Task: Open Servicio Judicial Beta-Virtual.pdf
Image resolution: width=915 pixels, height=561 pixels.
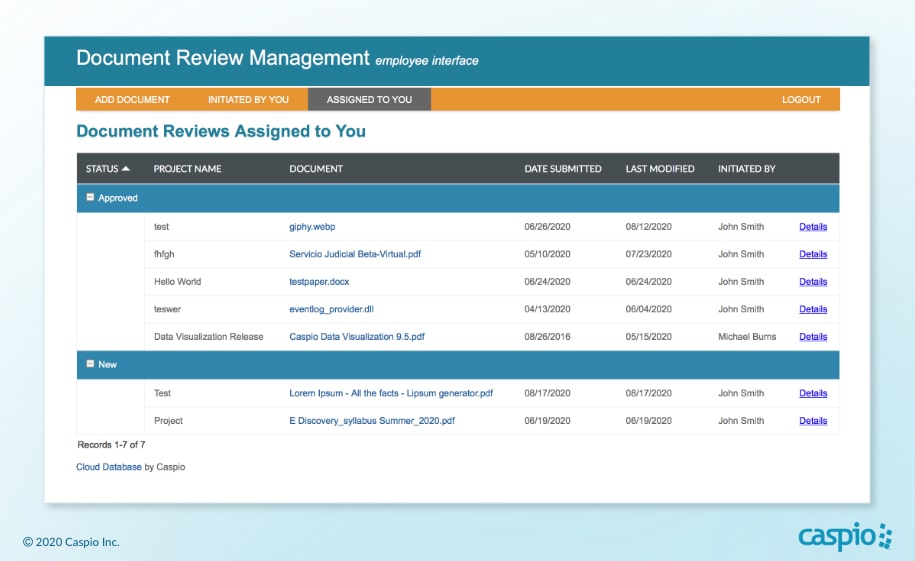Action: point(355,254)
